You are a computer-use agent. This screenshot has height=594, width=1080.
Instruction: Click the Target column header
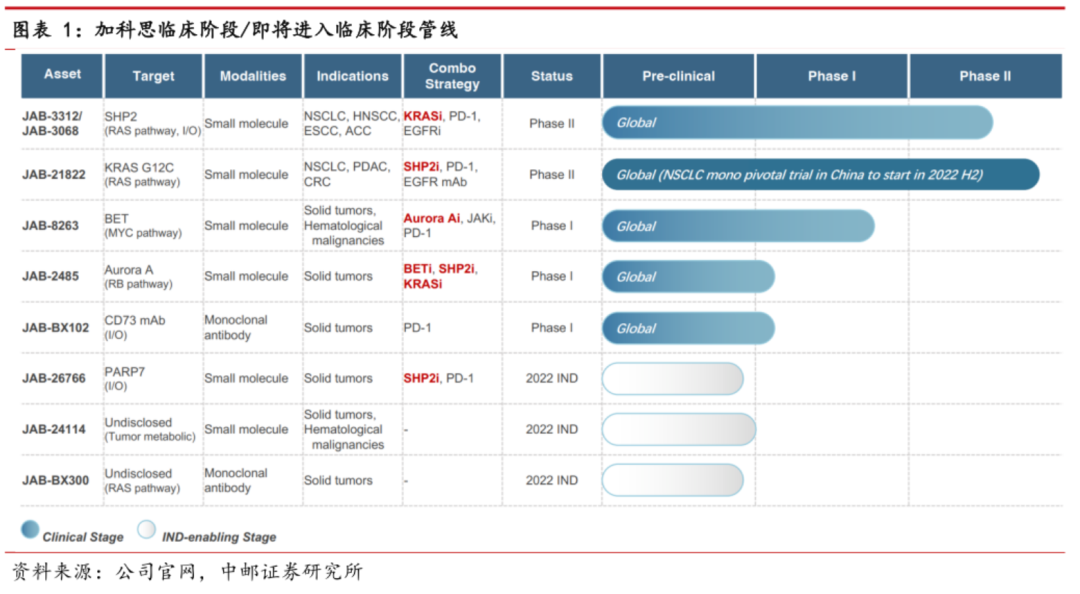point(153,76)
